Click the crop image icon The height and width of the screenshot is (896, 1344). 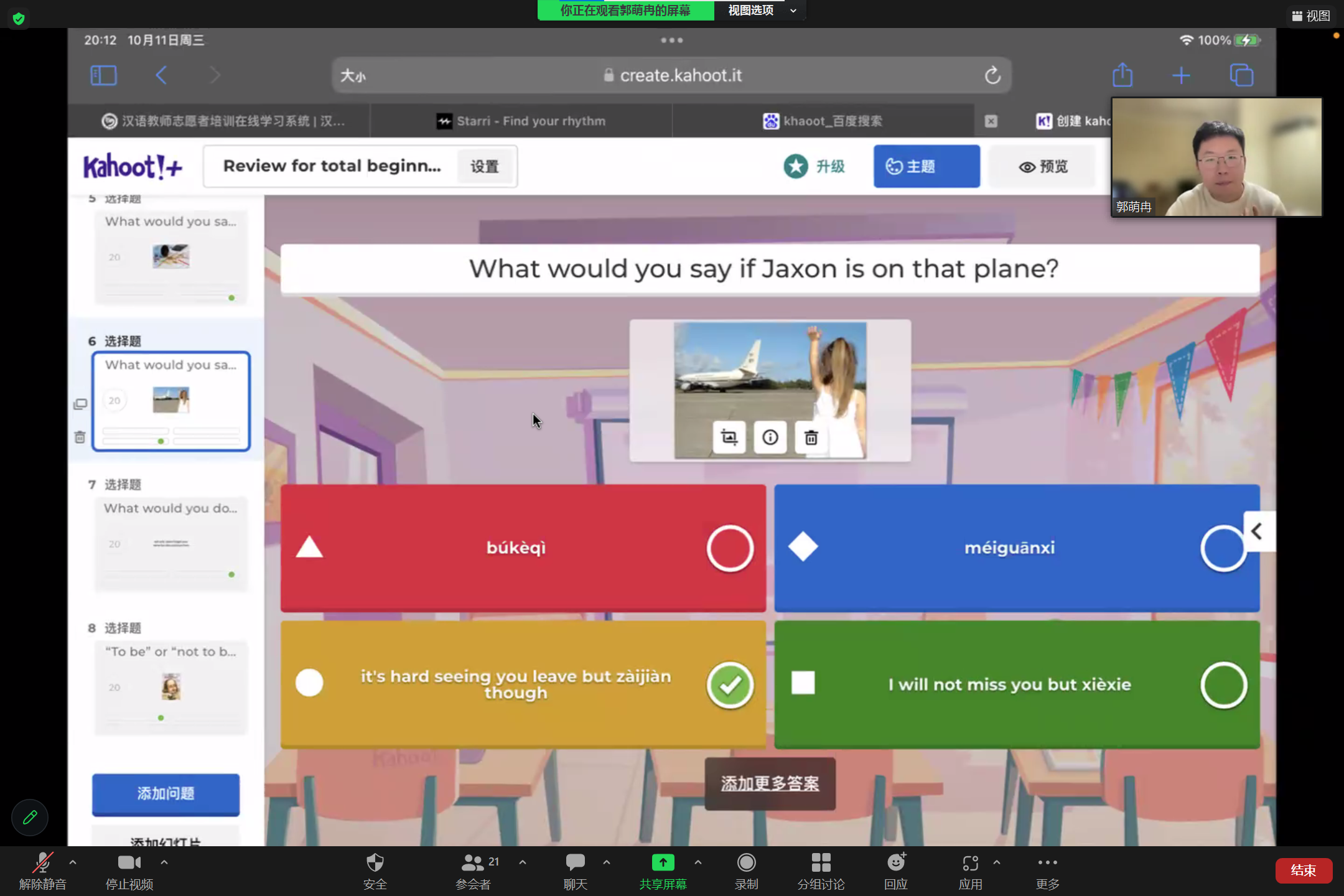(x=729, y=437)
